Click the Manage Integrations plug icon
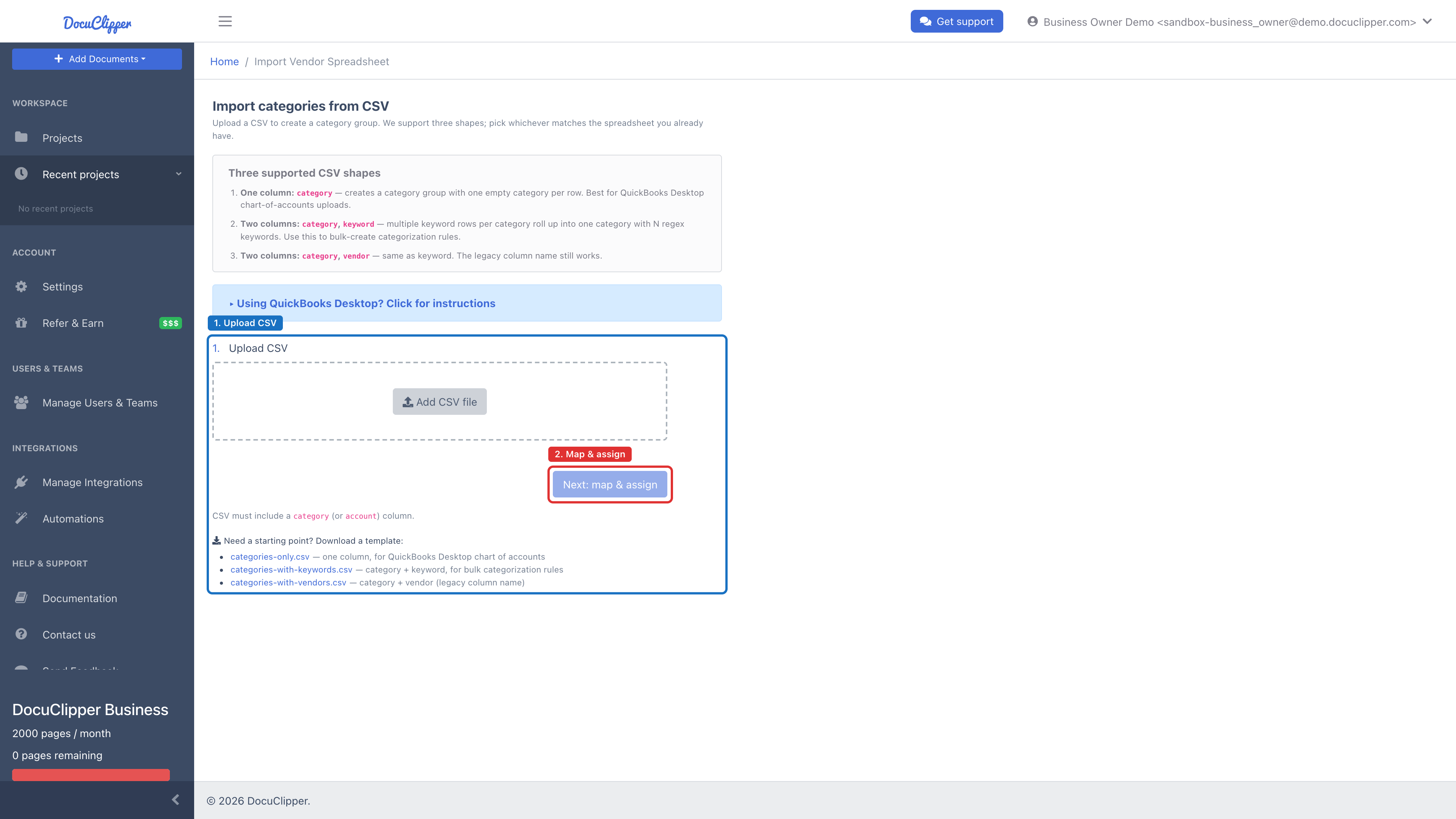Screen dimensions: 1456x819 coord(22,482)
